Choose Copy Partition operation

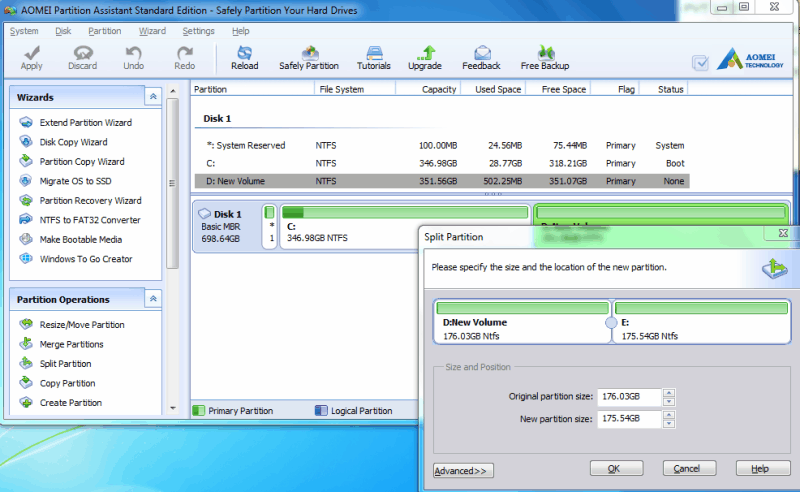click(x=67, y=383)
